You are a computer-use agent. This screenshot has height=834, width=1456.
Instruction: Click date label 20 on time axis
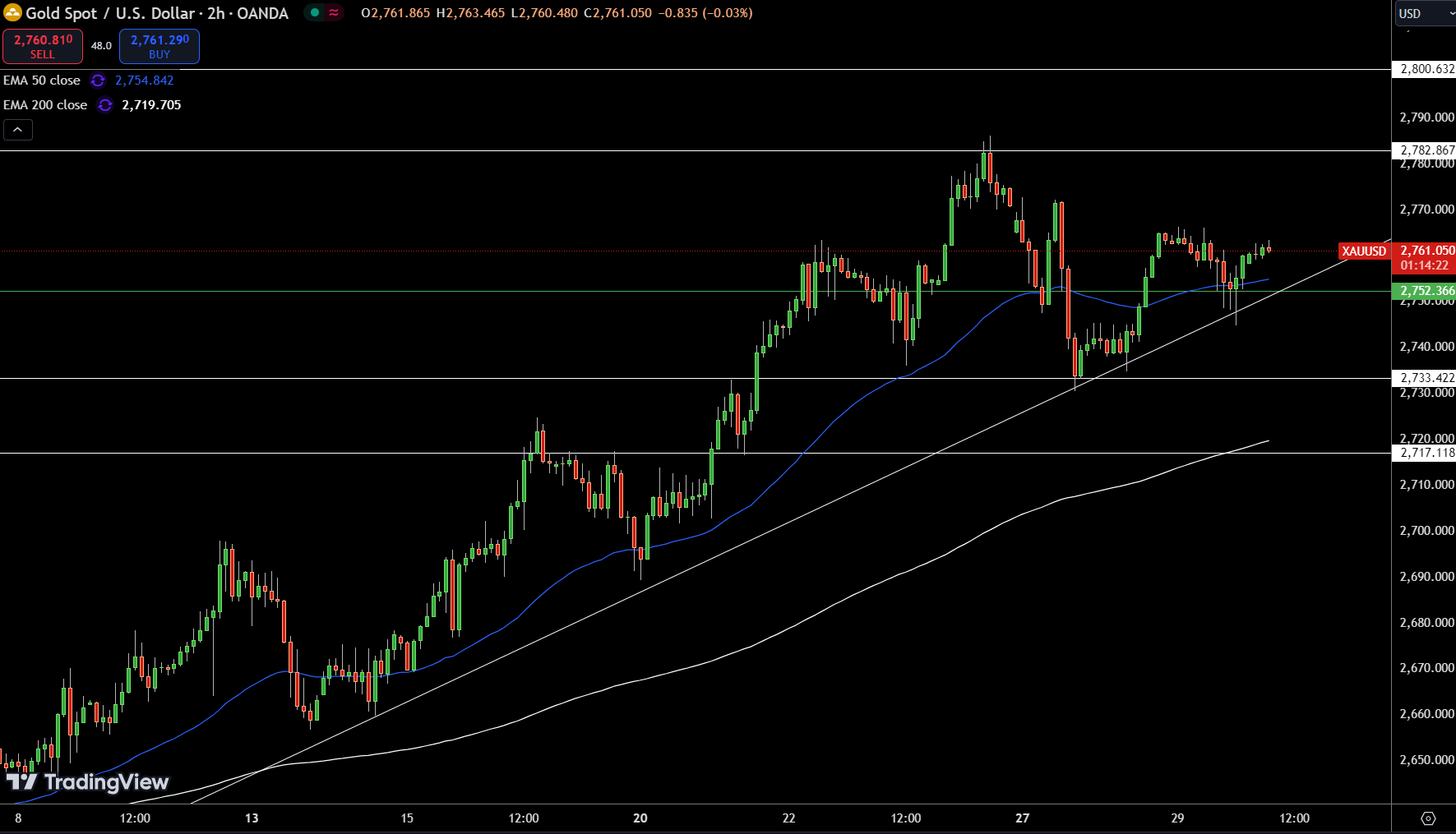640,818
